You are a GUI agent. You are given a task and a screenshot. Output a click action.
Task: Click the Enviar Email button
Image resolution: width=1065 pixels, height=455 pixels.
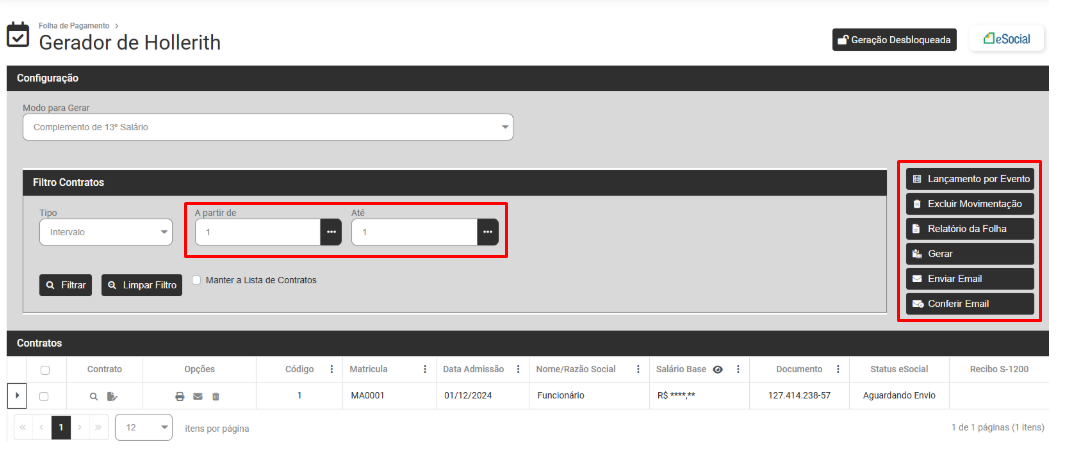coord(970,279)
